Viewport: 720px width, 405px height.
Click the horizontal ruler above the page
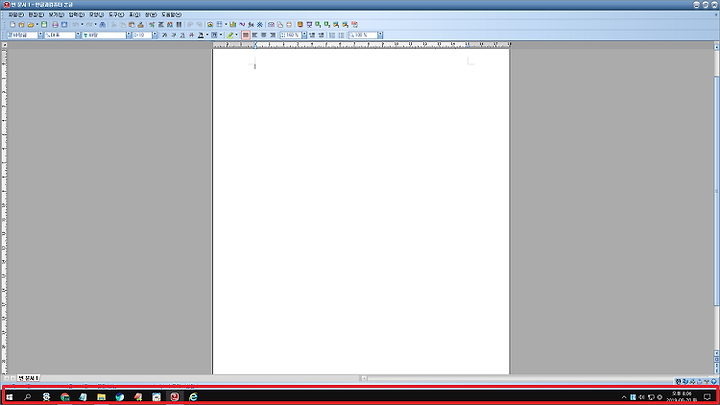pos(361,45)
